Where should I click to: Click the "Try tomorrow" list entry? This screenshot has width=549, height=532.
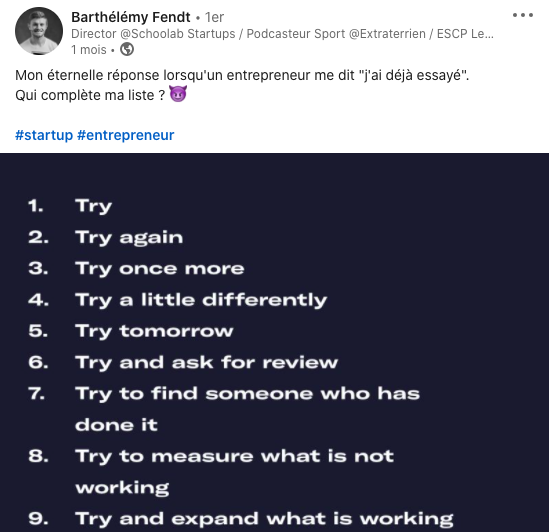[x=154, y=331]
